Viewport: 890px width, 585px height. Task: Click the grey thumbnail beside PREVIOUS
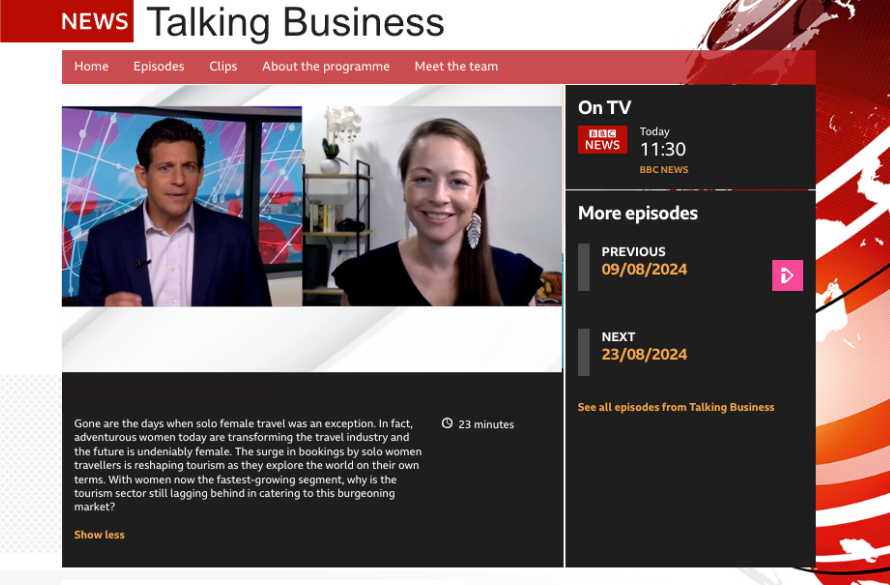coord(584,267)
